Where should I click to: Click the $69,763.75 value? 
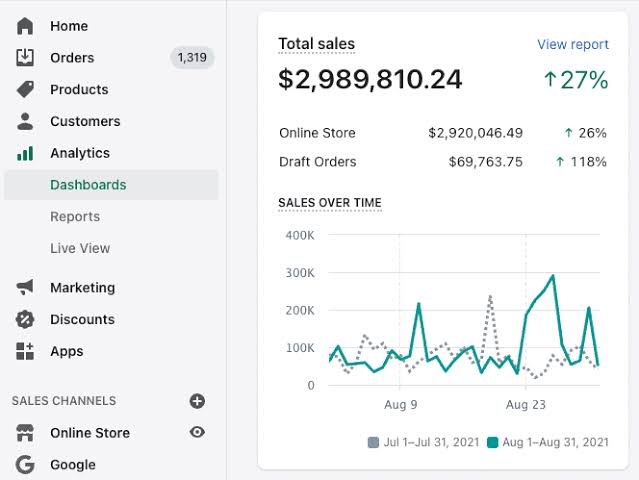[485, 162]
